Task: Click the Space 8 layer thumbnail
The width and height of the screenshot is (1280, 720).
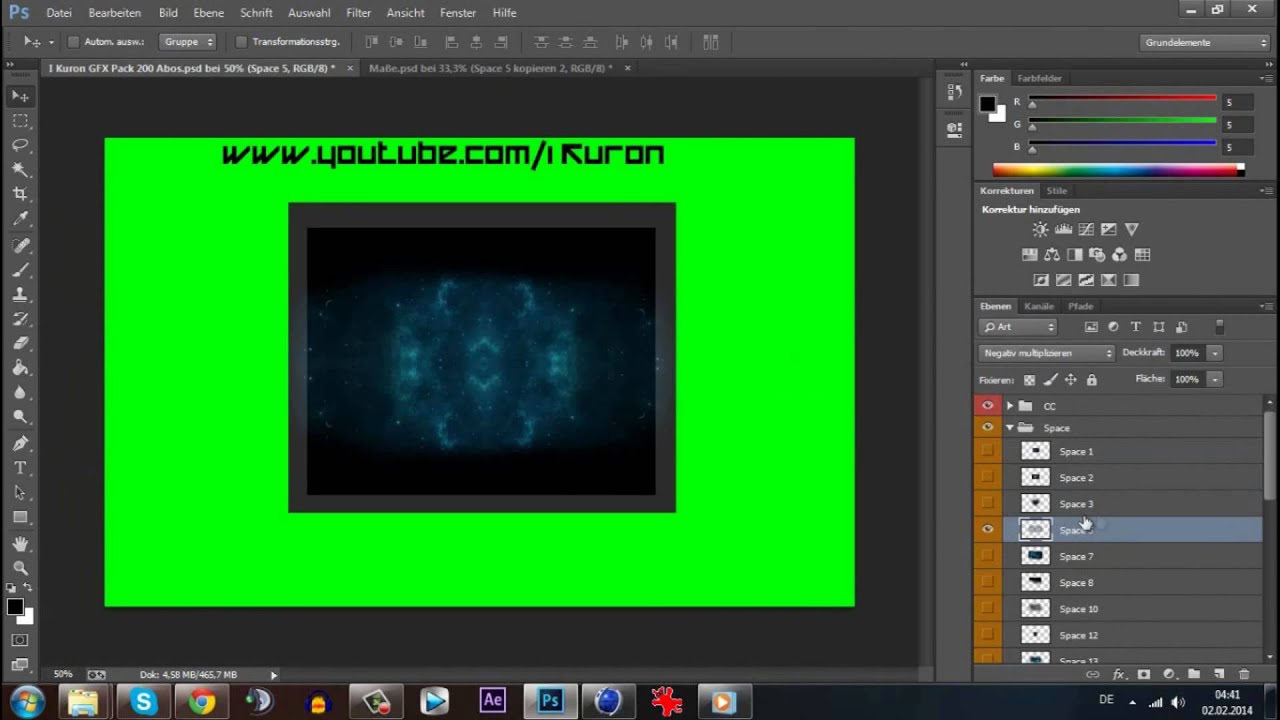Action: [x=1035, y=582]
